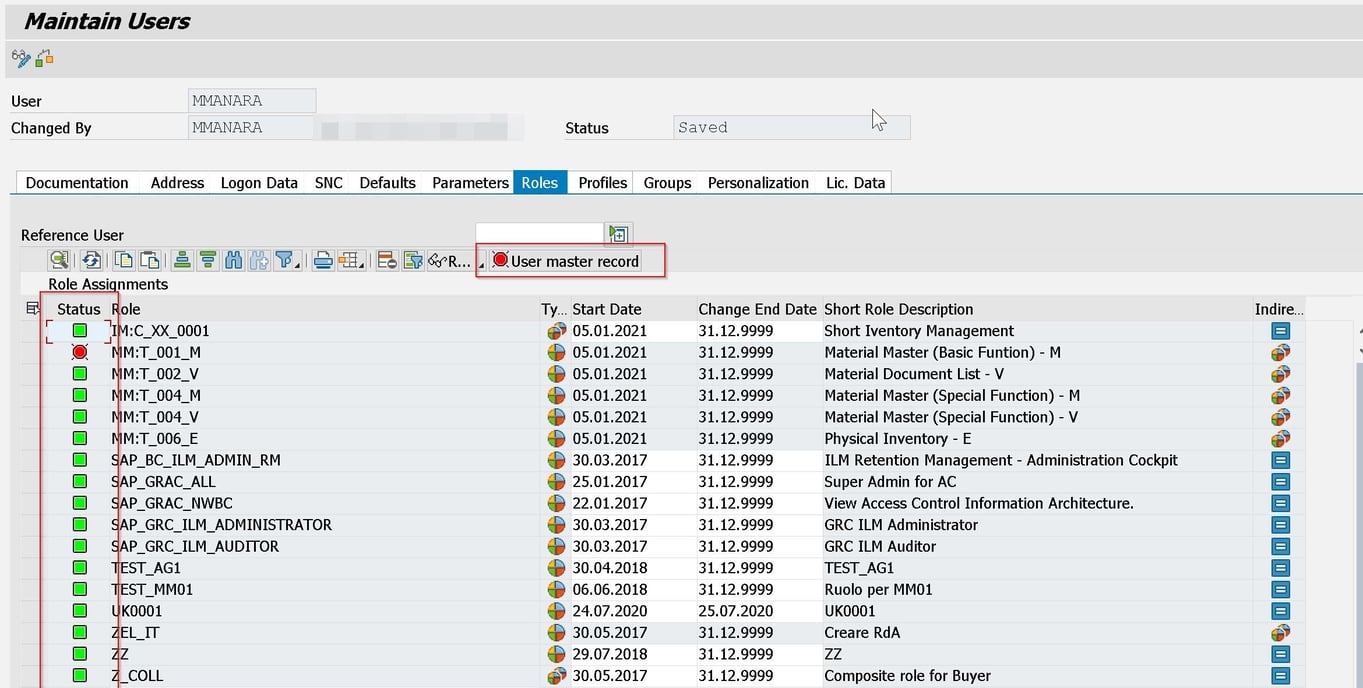Refresh the role assignments list
This screenshot has height=688, width=1363.
[x=90, y=260]
